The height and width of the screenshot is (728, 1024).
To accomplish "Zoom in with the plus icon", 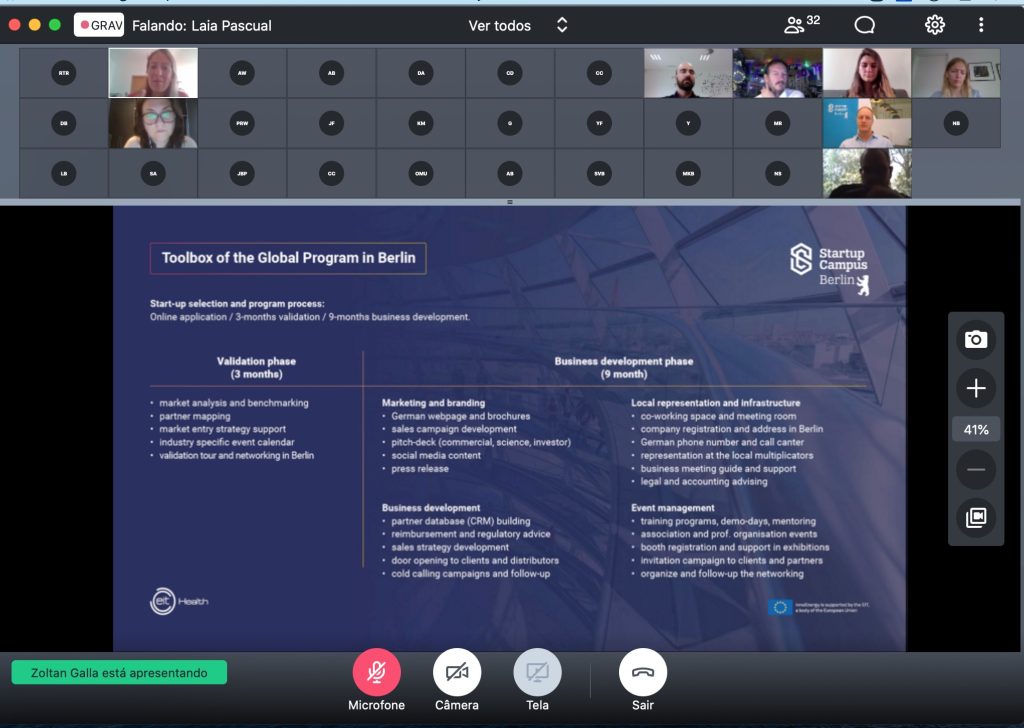I will (975, 388).
